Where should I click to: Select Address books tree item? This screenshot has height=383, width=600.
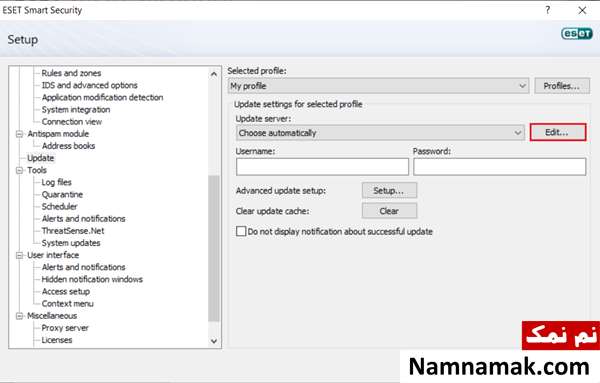pos(68,146)
